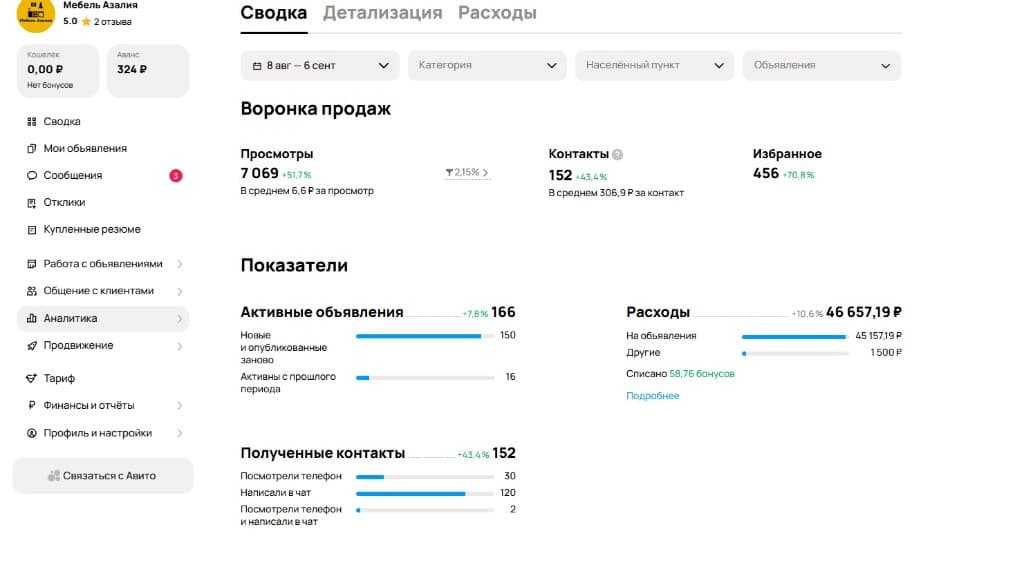Click the Продвижение rocket icon
1024x567 pixels.
31,346
